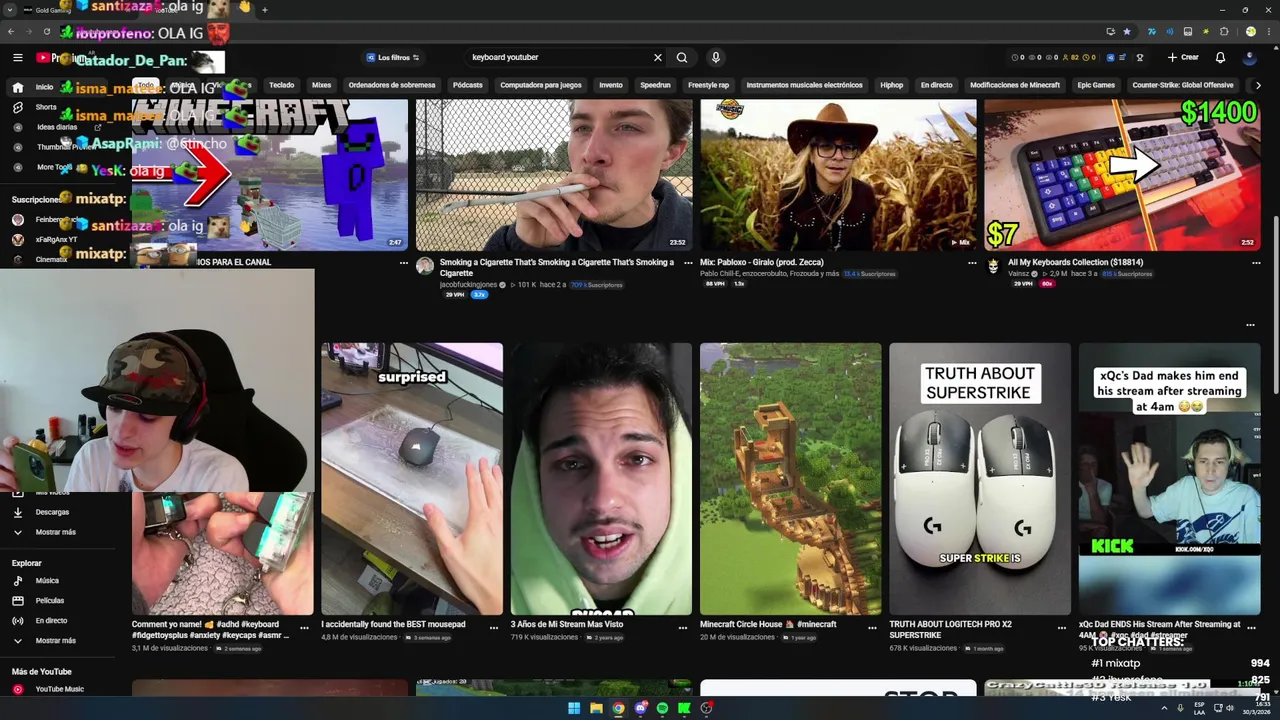
Task: Click the jacobfuckingjones channel avatar
Action: [425, 266]
